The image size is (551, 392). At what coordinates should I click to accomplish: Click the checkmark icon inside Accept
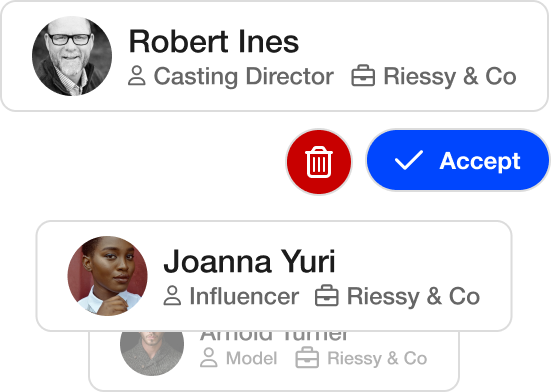tap(409, 160)
